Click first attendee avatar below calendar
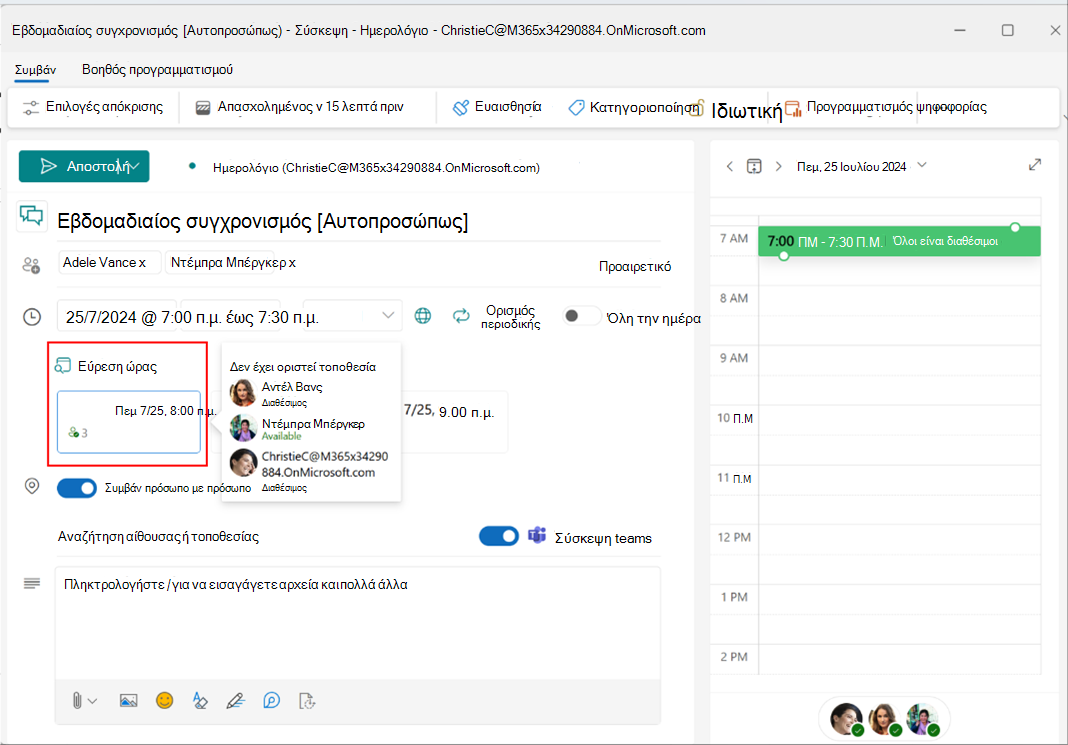 pos(847,719)
